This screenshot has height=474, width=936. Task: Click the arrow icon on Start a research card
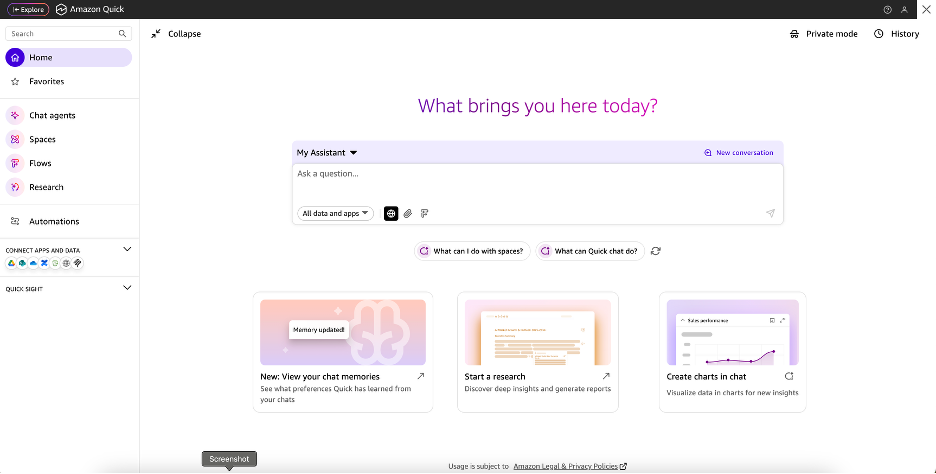tap(606, 376)
